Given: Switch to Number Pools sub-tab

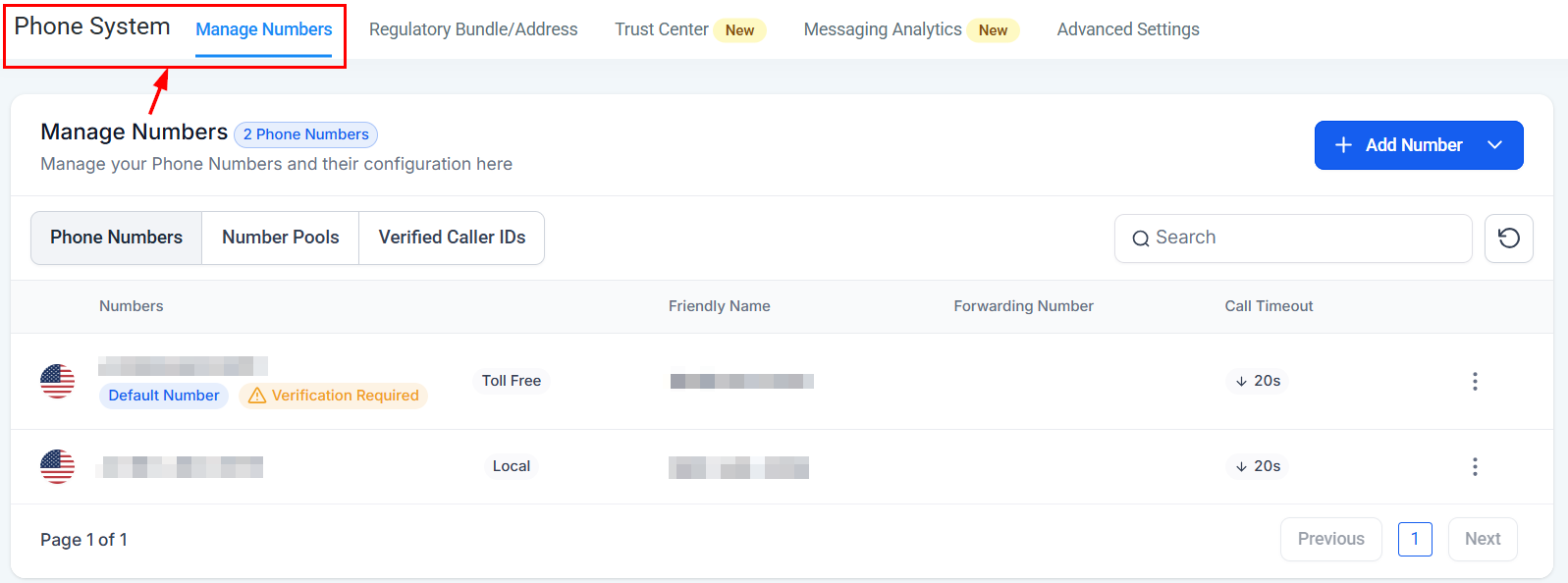Looking at the screenshot, I should point(280,238).
